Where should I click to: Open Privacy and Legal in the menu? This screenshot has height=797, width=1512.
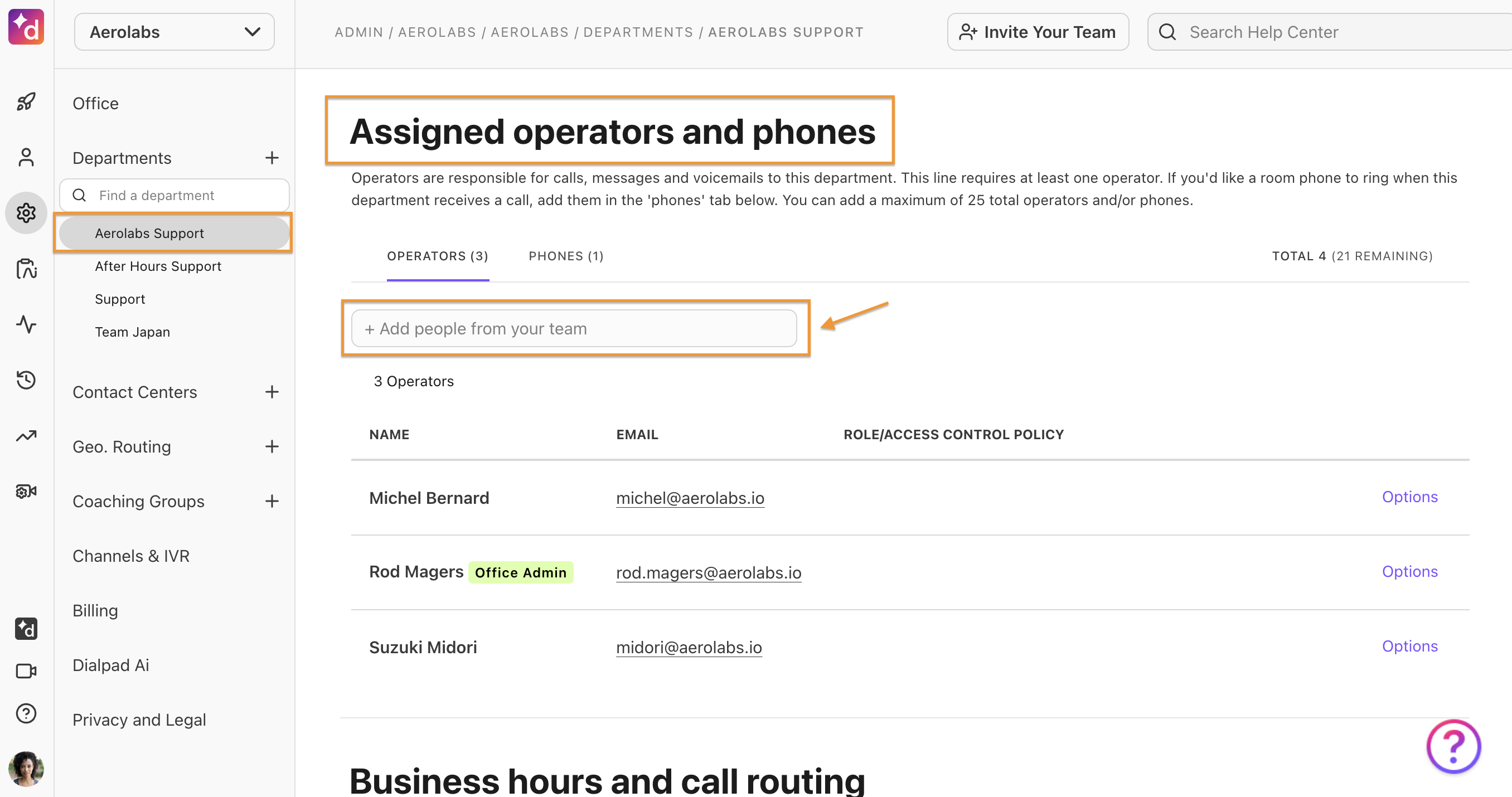pyautogui.click(x=139, y=720)
